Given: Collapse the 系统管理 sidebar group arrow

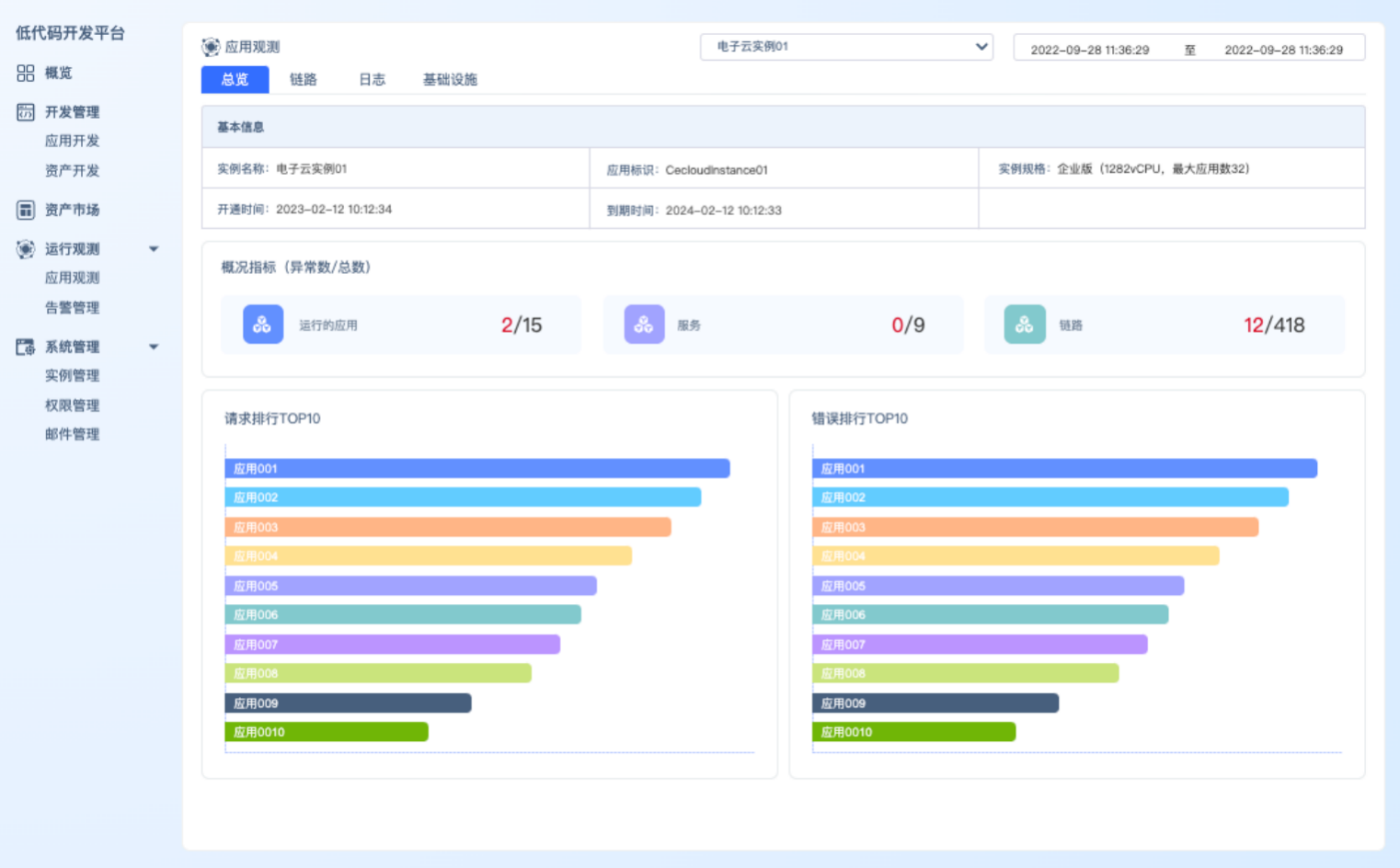Looking at the screenshot, I should tap(154, 347).
